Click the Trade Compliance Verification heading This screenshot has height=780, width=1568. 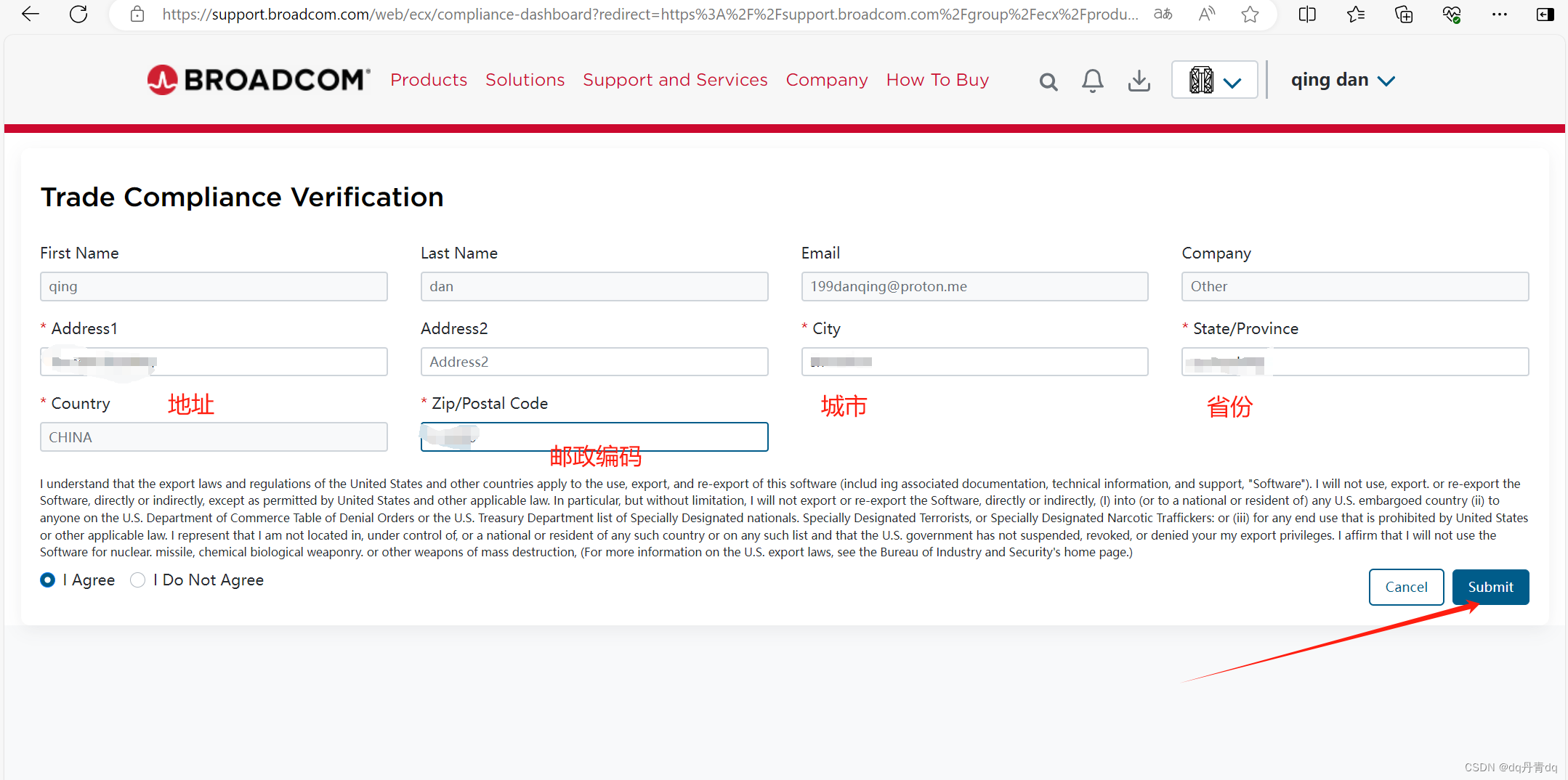pyautogui.click(x=242, y=197)
